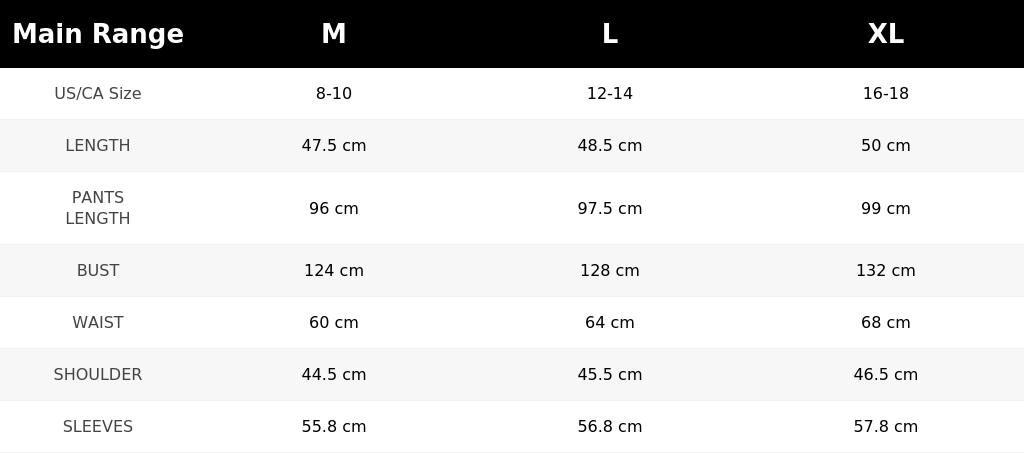Select the L size column header
Viewport: 1024px width, 453px height.
click(609, 34)
